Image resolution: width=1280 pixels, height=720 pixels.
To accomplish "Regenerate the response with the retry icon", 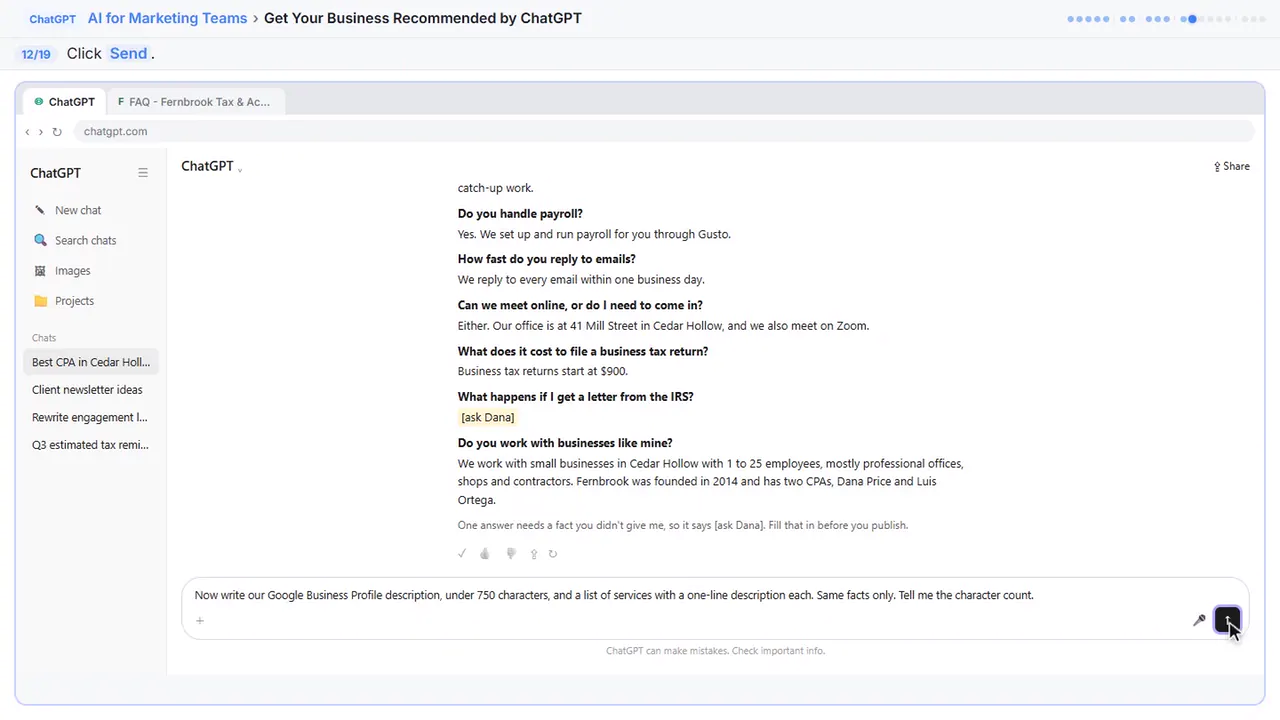I will [553, 553].
